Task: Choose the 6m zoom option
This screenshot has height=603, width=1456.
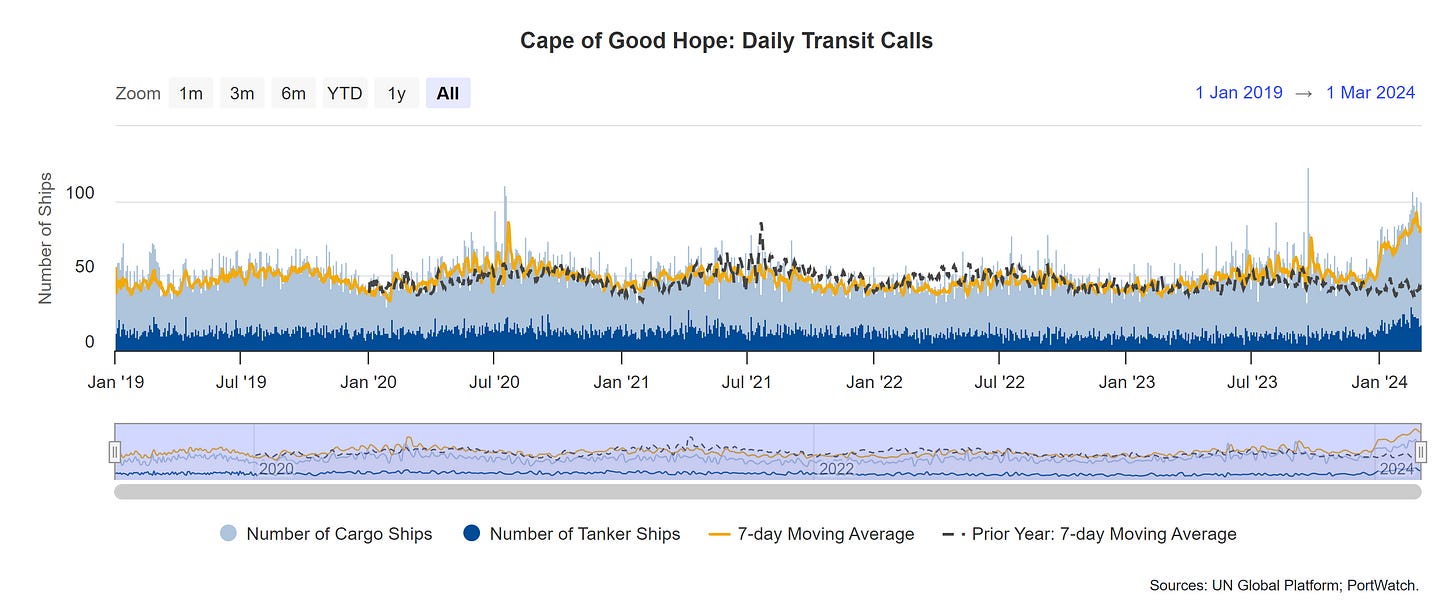Action: coord(293,92)
